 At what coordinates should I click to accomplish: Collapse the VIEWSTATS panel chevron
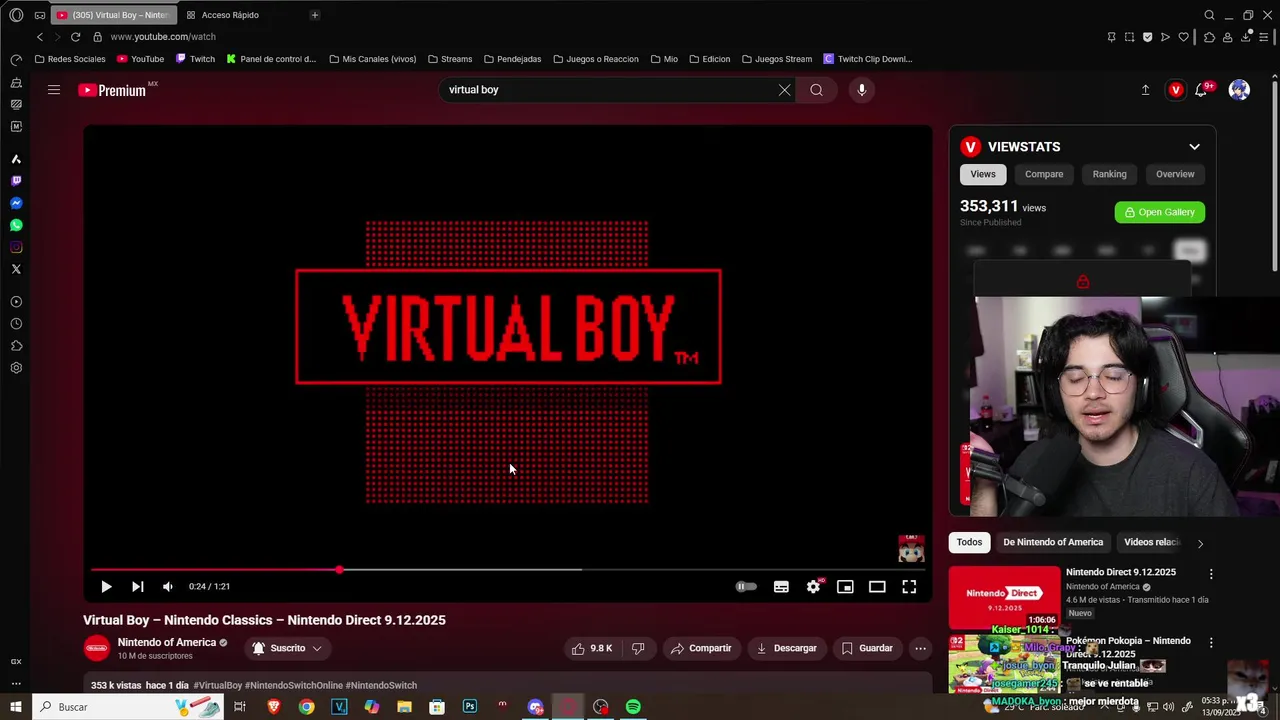click(1194, 147)
